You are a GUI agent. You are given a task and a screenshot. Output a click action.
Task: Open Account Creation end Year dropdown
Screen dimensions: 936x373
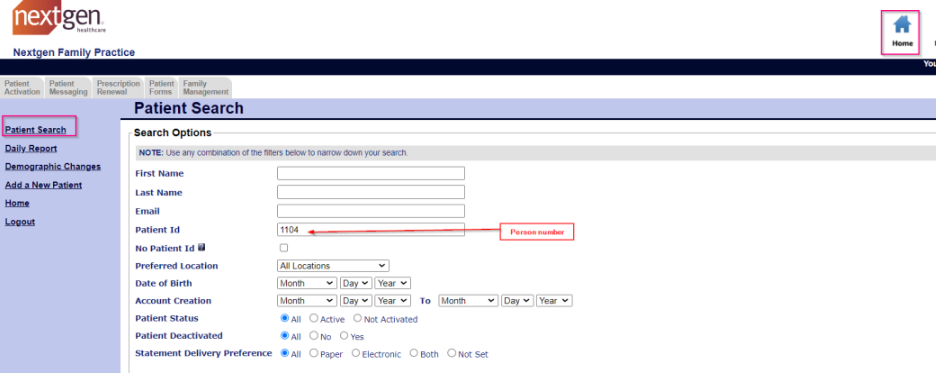click(x=554, y=301)
